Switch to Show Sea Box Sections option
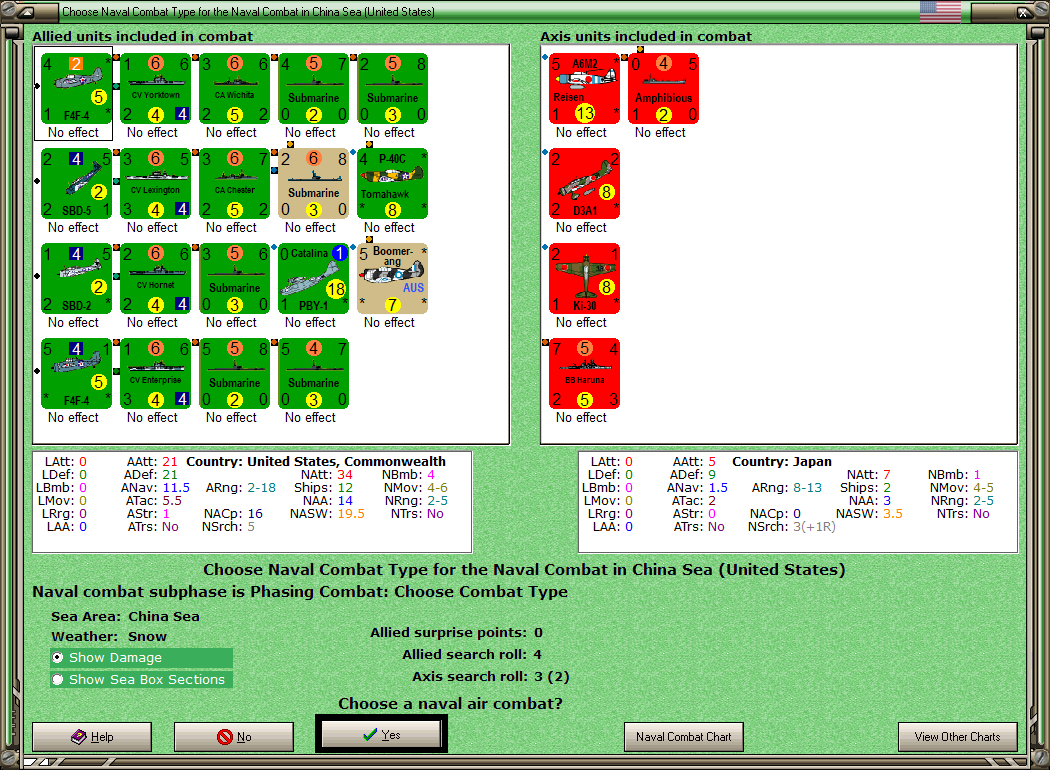Image resolution: width=1050 pixels, height=770 pixels. [x=141, y=680]
